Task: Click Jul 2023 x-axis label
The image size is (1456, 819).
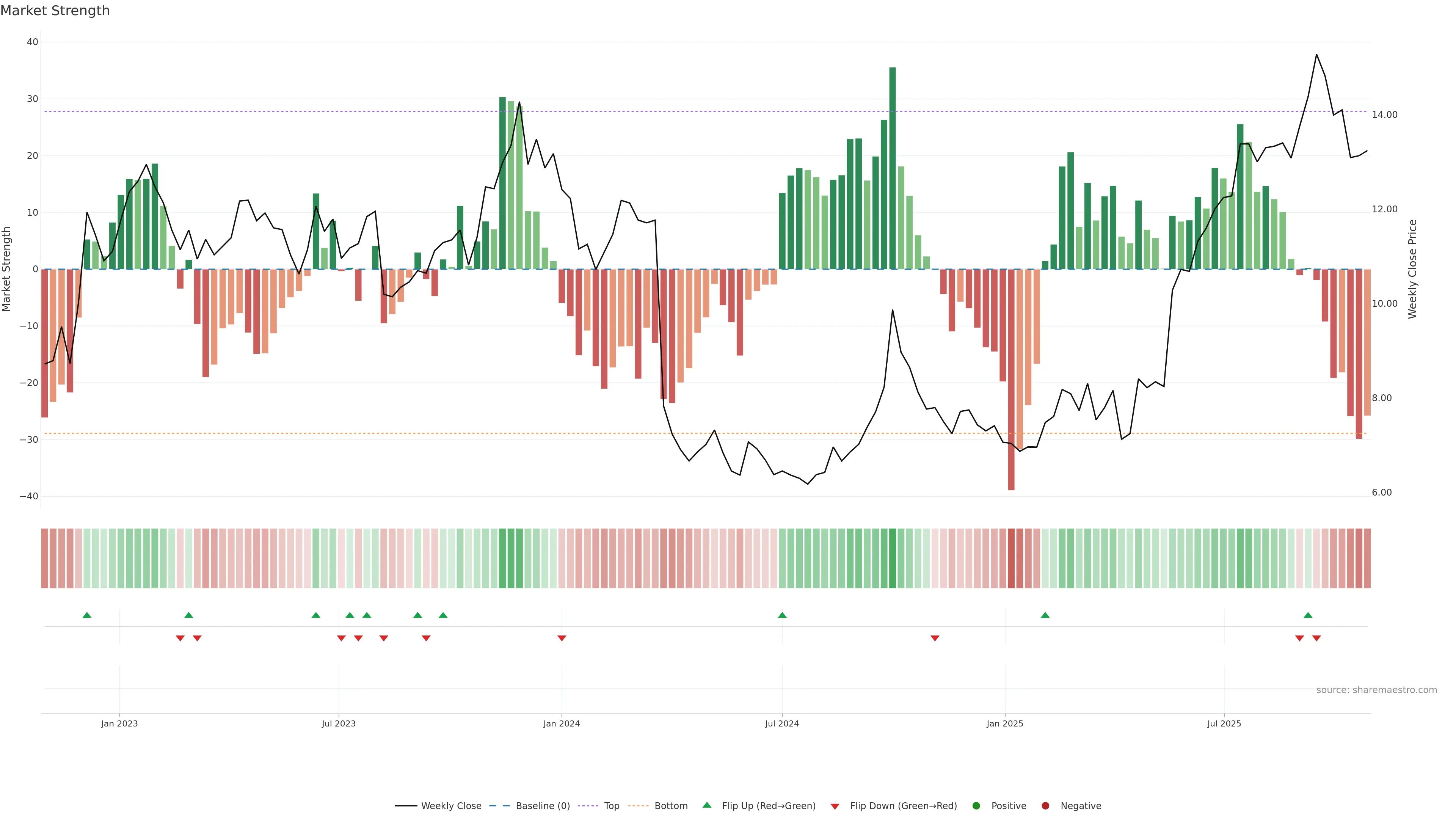Action: pos(339,723)
